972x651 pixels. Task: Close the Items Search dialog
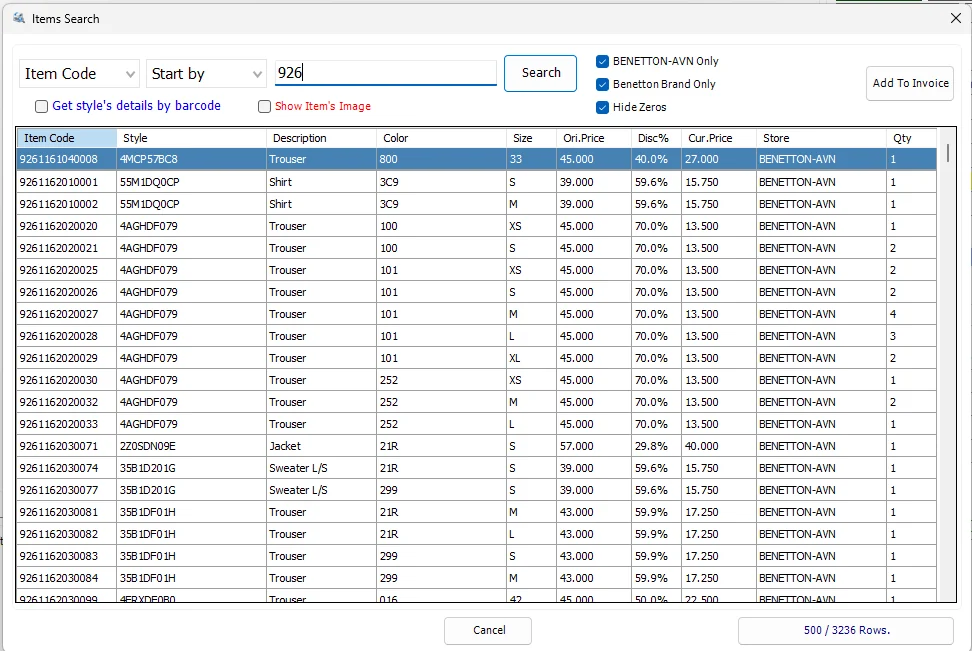pyautogui.click(x=955, y=18)
